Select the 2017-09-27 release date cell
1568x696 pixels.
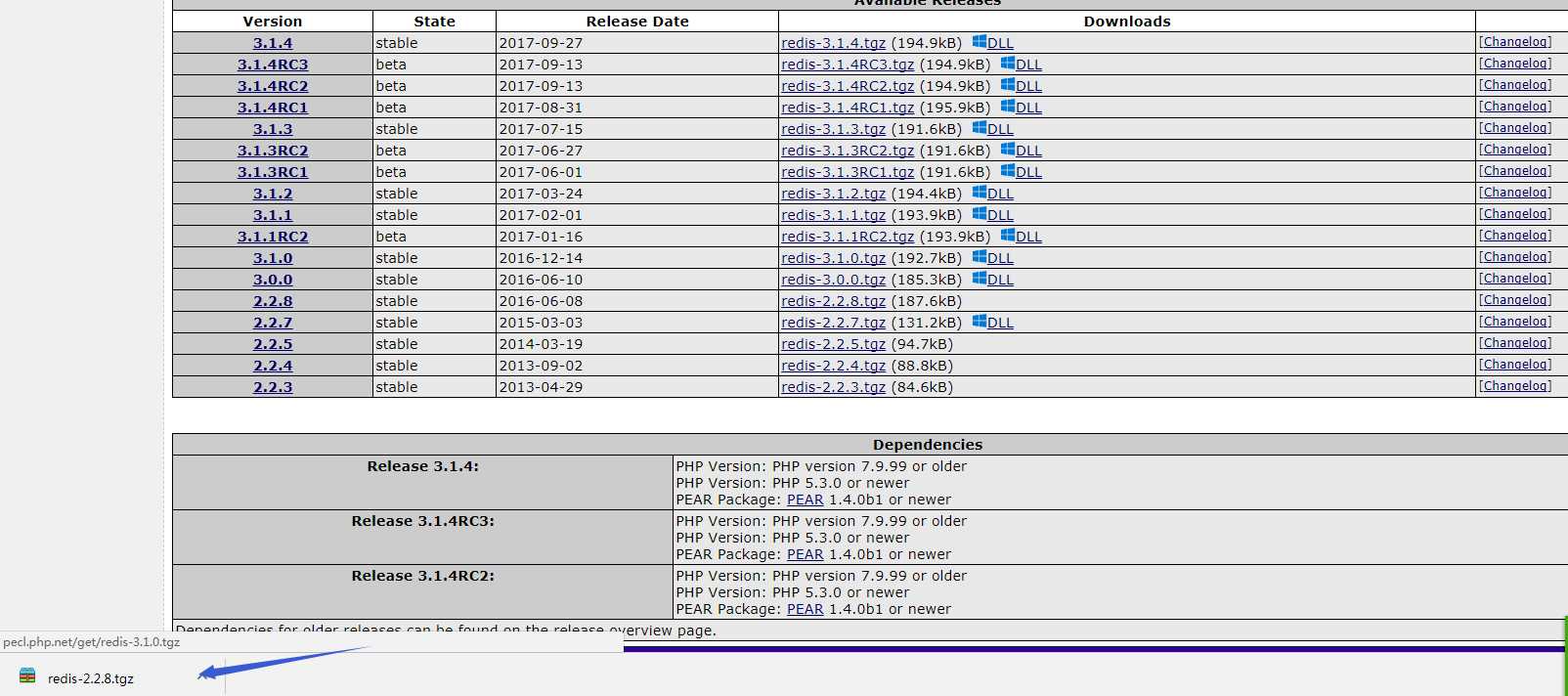(x=637, y=43)
